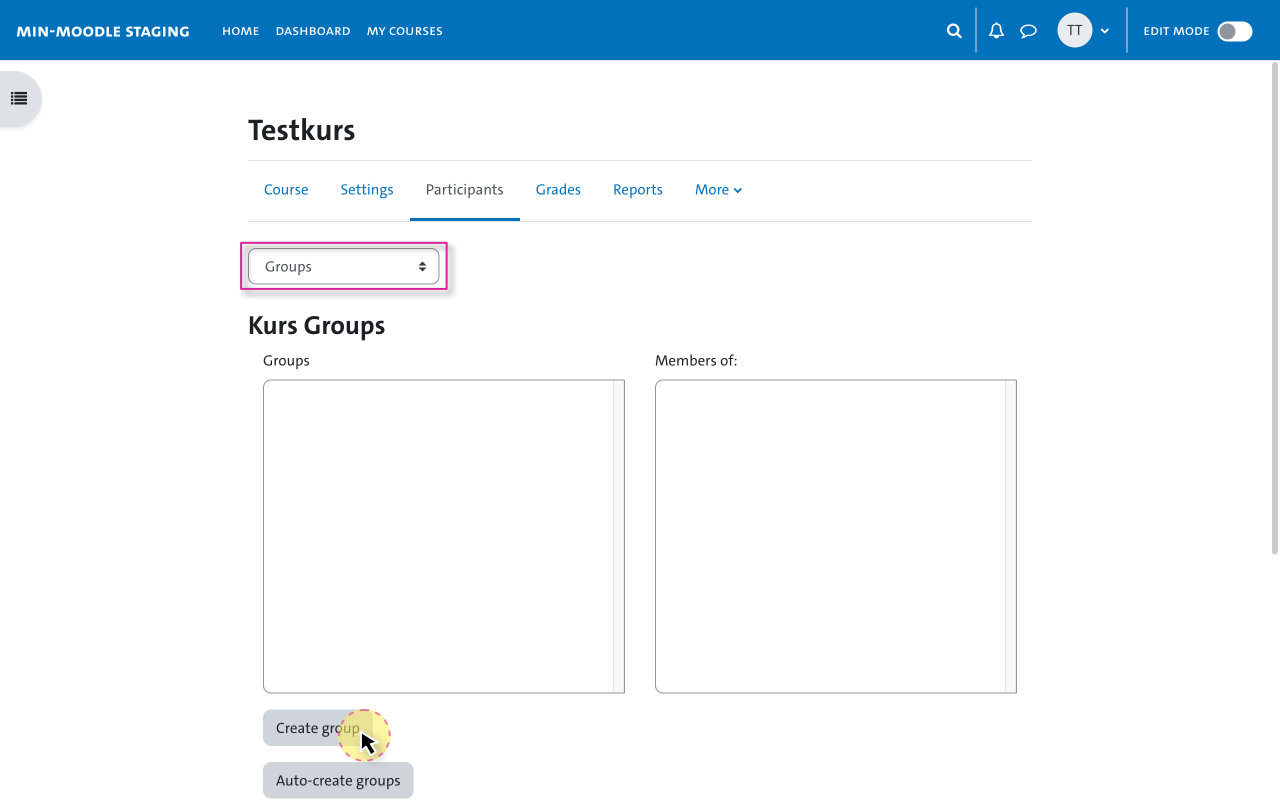Open the Groups dropdown selector

click(x=344, y=267)
